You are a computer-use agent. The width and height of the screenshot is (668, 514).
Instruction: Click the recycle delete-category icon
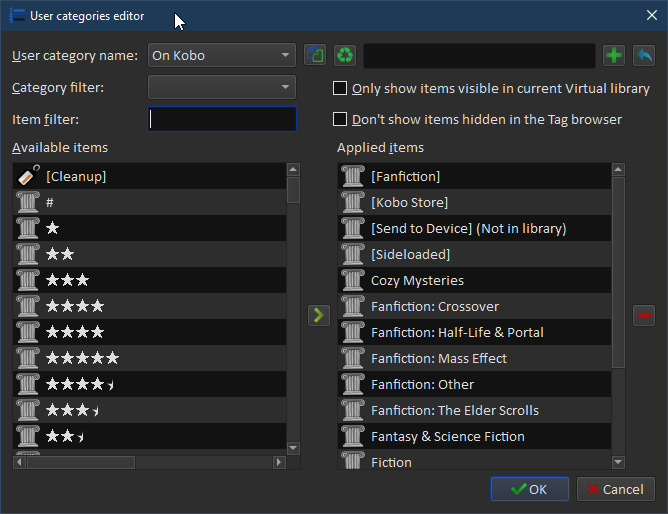point(345,55)
